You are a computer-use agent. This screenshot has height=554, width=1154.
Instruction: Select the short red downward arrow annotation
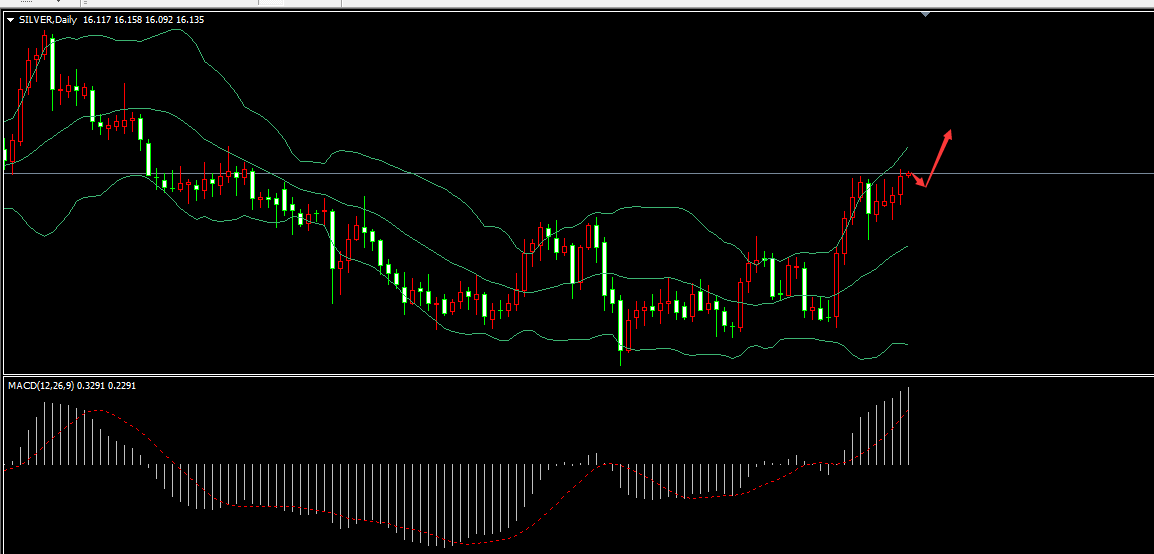click(917, 179)
